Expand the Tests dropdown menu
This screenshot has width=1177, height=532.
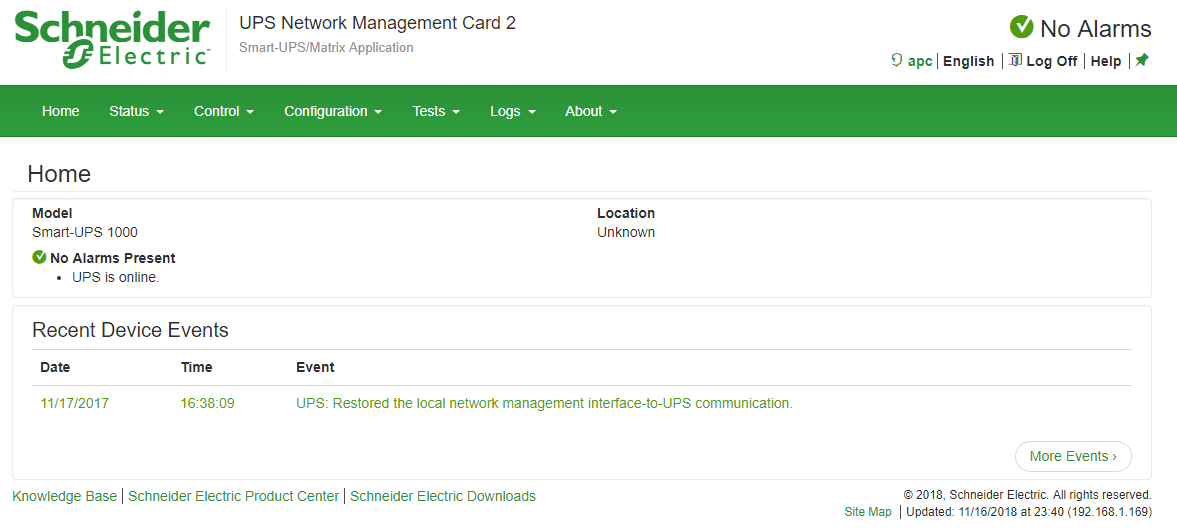tap(436, 111)
